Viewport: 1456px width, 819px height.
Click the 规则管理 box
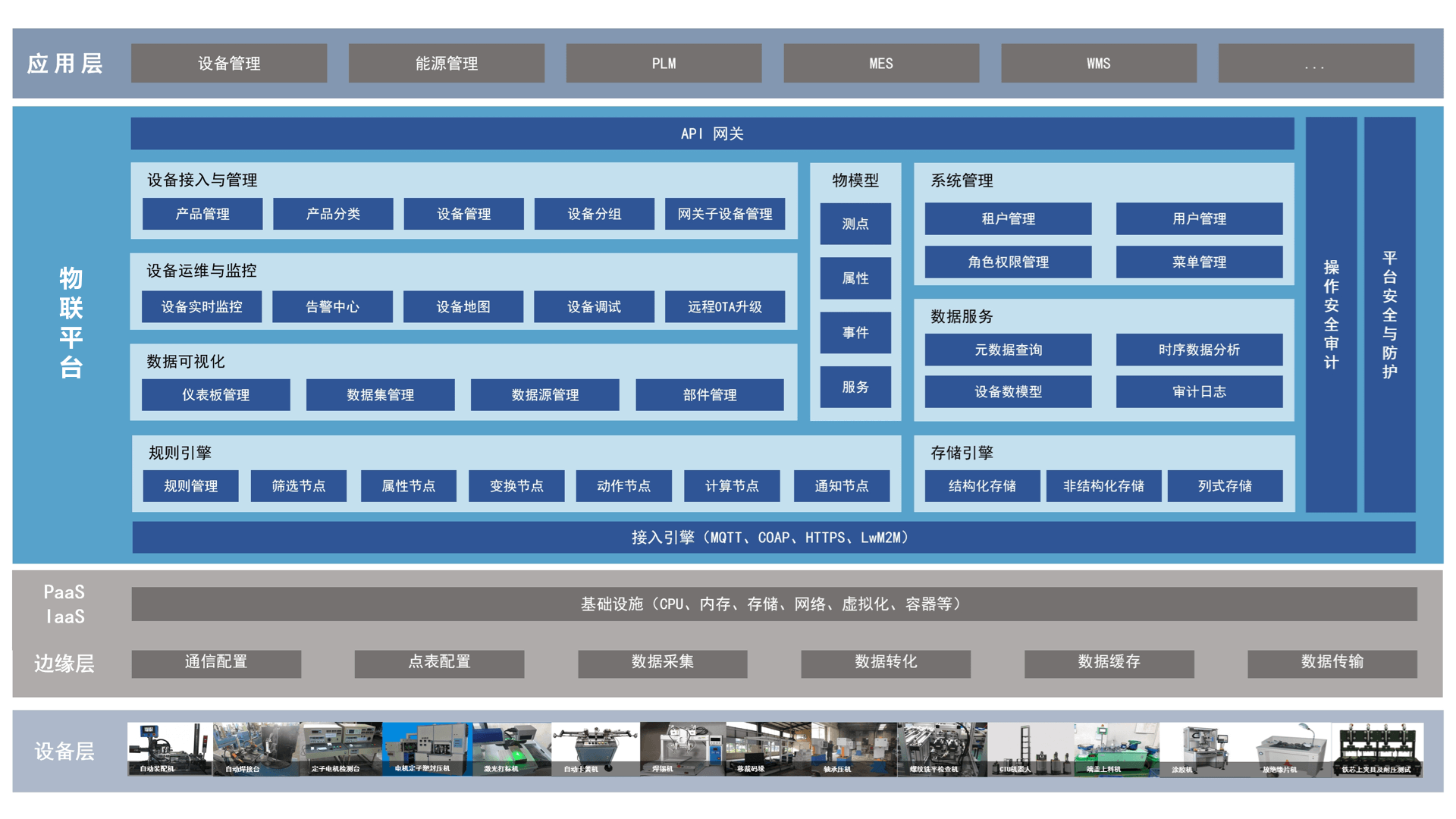point(190,485)
